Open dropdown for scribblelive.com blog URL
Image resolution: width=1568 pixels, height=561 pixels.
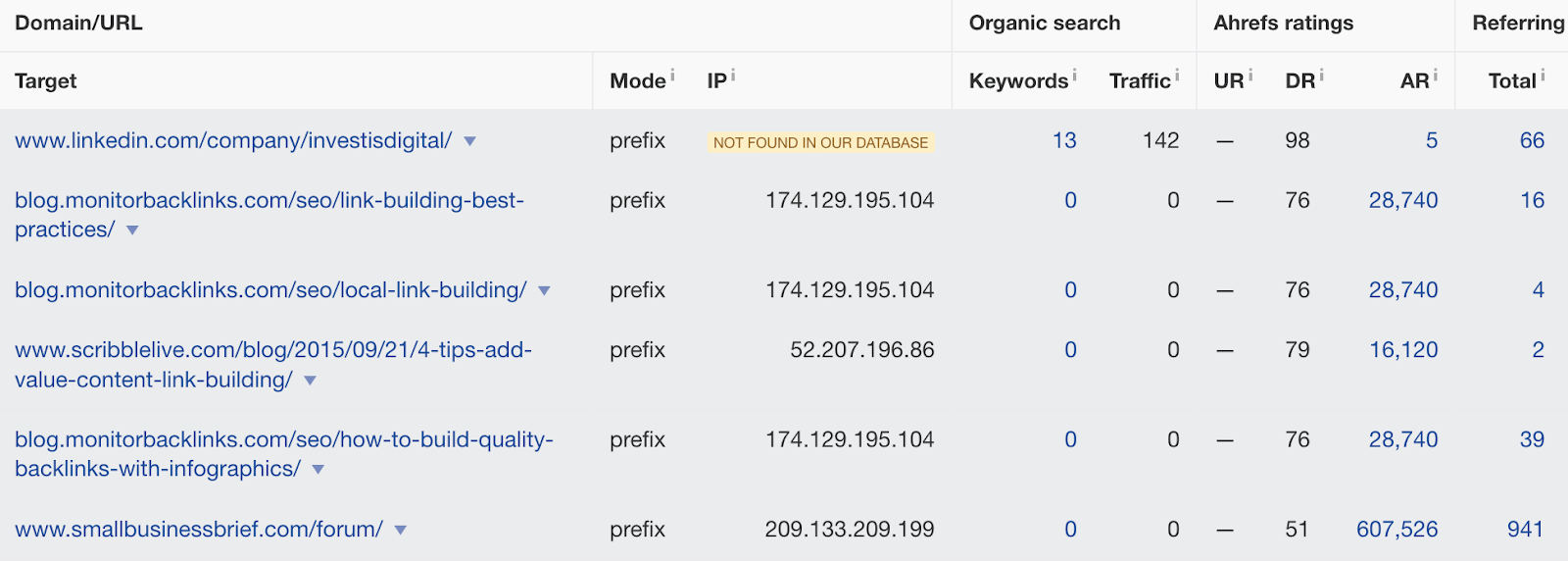[311, 381]
